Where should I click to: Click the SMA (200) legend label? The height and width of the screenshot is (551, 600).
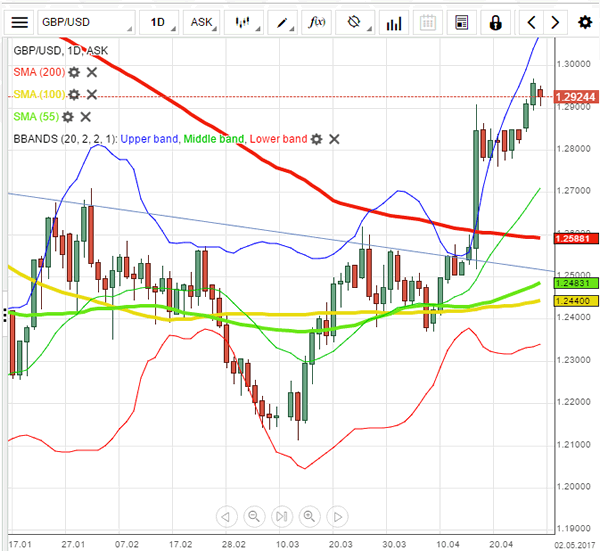(x=39, y=72)
